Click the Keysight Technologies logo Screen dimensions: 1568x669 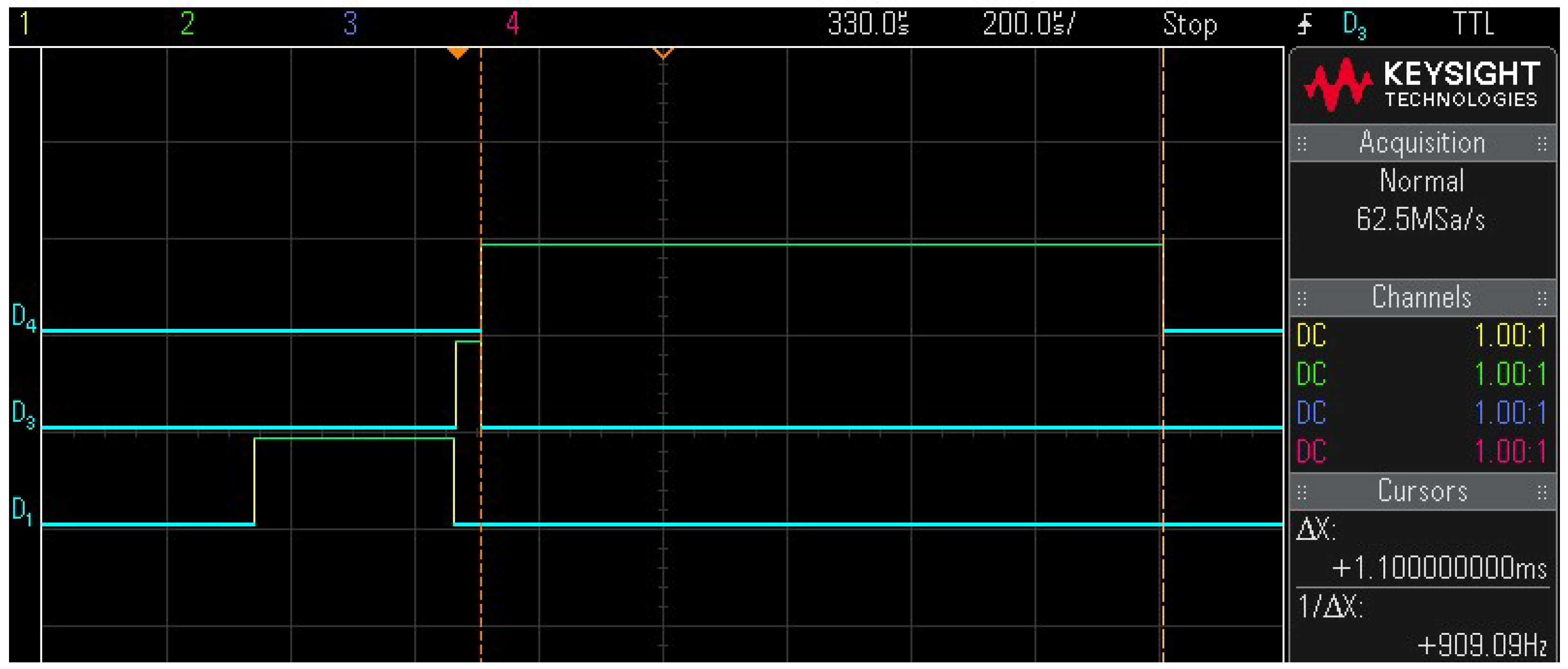coord(1422,85)
